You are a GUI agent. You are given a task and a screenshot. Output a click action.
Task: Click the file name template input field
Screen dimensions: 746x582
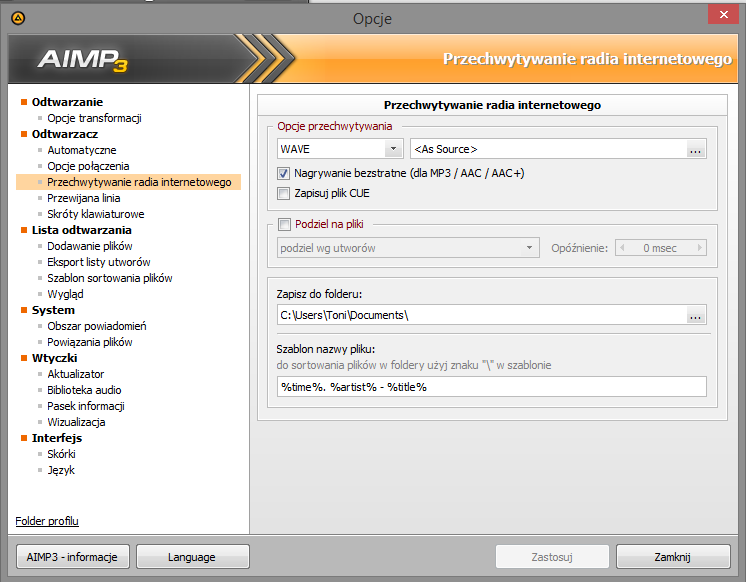pos(491,387)
